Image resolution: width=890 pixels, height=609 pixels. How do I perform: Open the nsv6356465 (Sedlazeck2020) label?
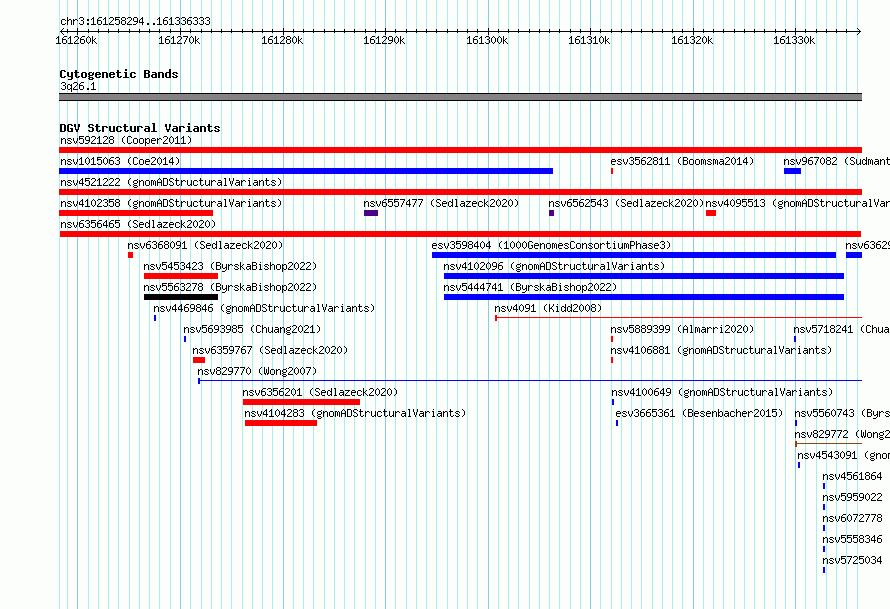pyautogui.click(x=138, y=224)
